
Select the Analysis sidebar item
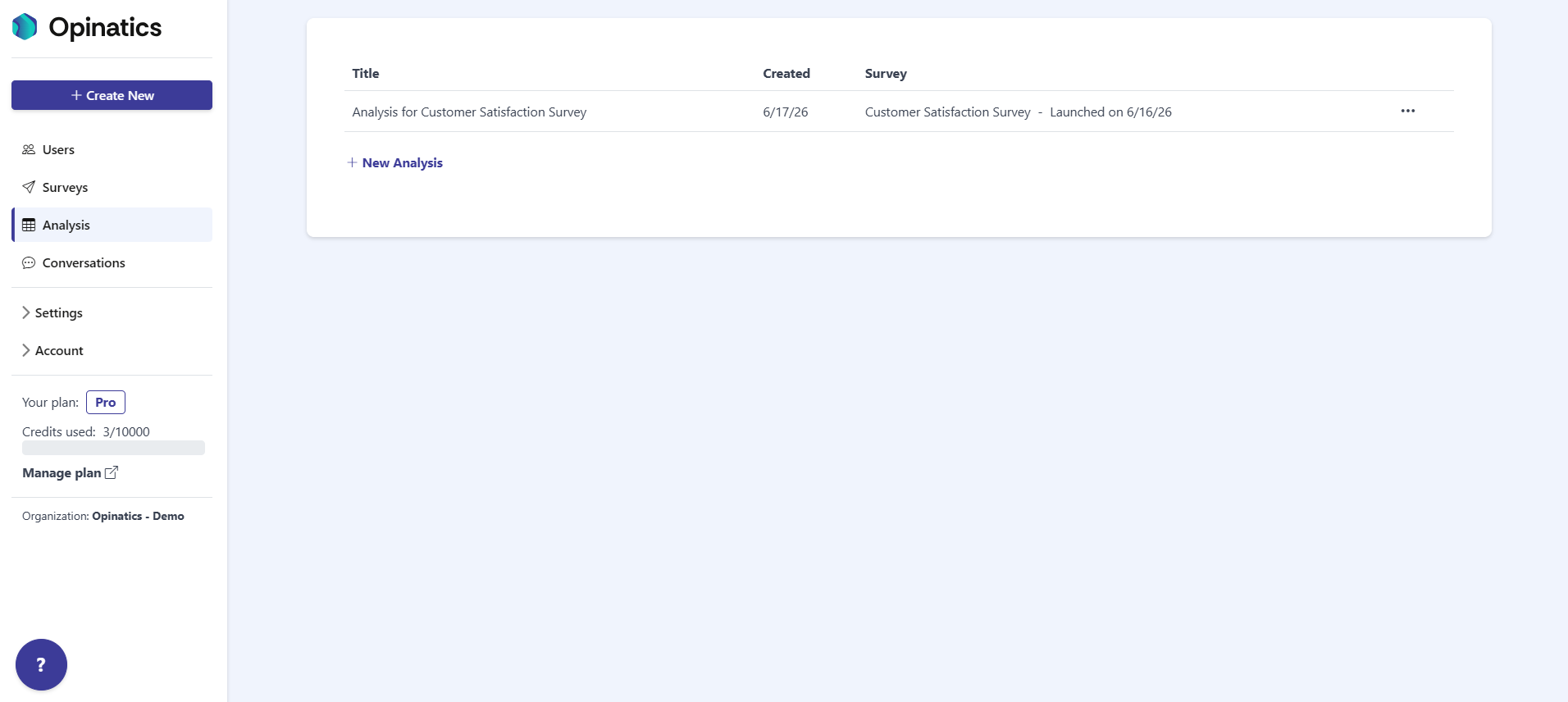click(112, 225)
